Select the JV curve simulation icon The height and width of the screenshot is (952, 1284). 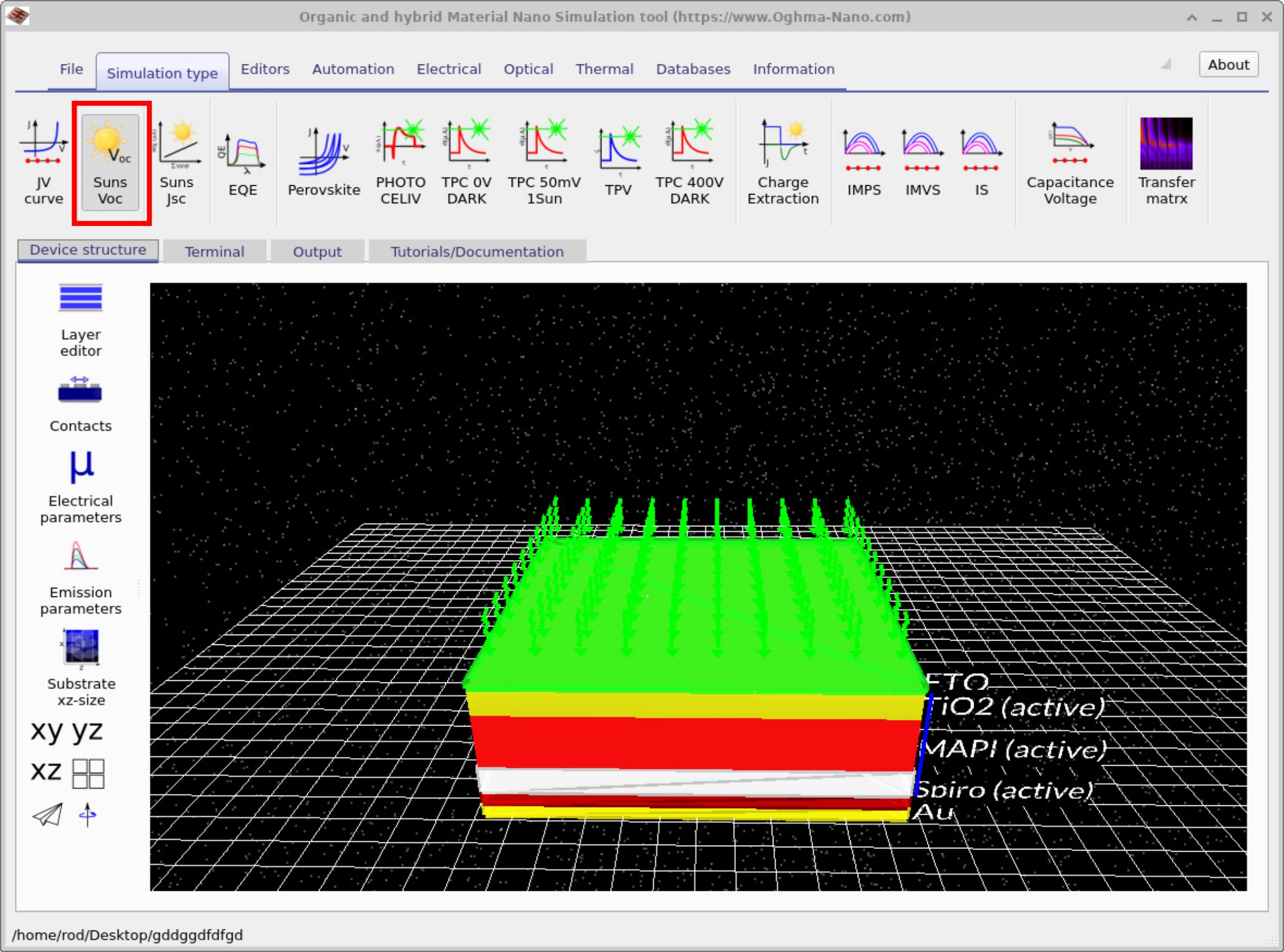coord(43,162)
